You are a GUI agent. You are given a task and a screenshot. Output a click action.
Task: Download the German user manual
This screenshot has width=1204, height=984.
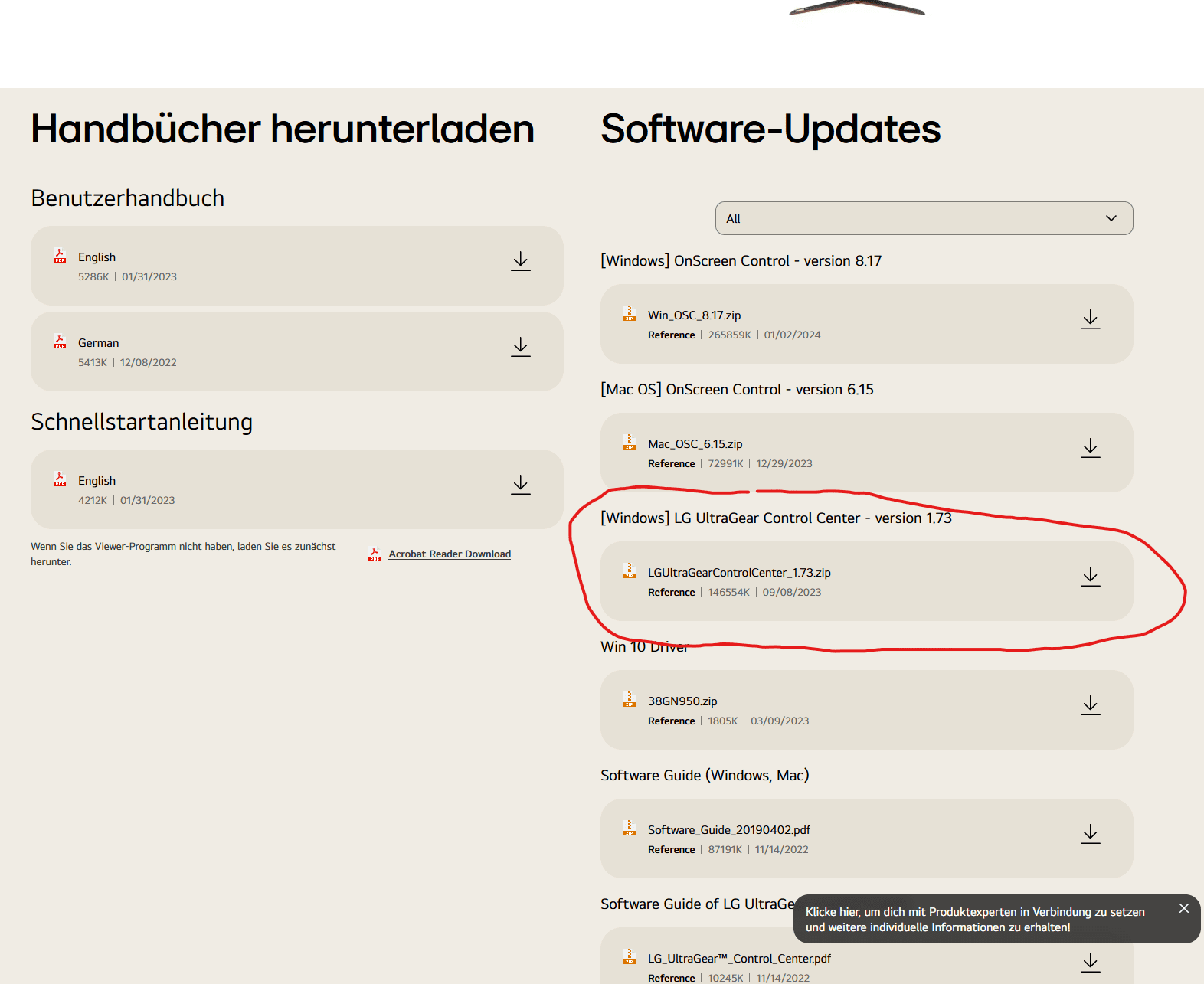pos(521,347)
